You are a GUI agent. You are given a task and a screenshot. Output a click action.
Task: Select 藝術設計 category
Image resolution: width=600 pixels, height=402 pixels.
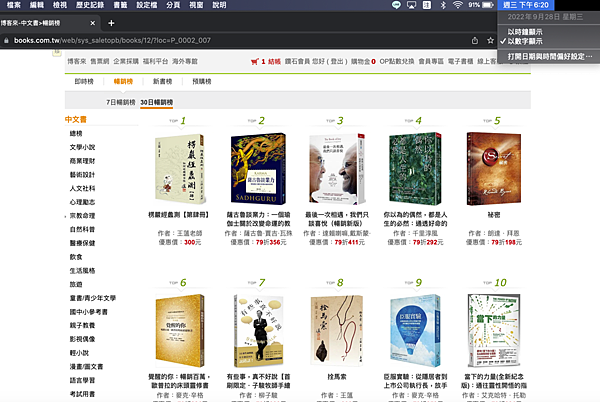pos(82,175)
